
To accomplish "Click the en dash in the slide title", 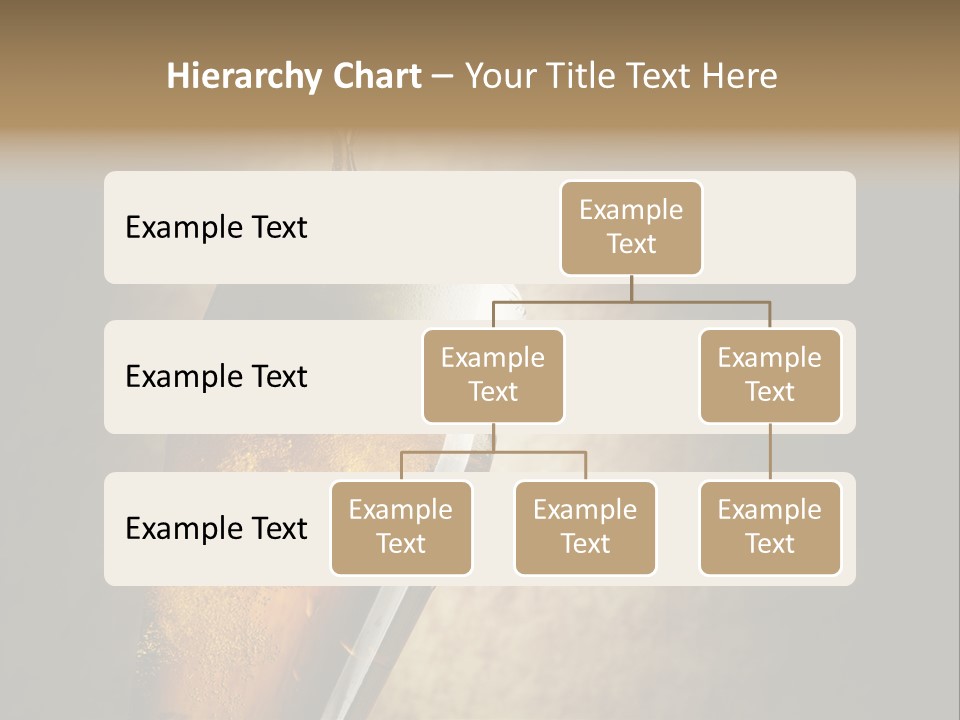I will [x=442, y=77].
